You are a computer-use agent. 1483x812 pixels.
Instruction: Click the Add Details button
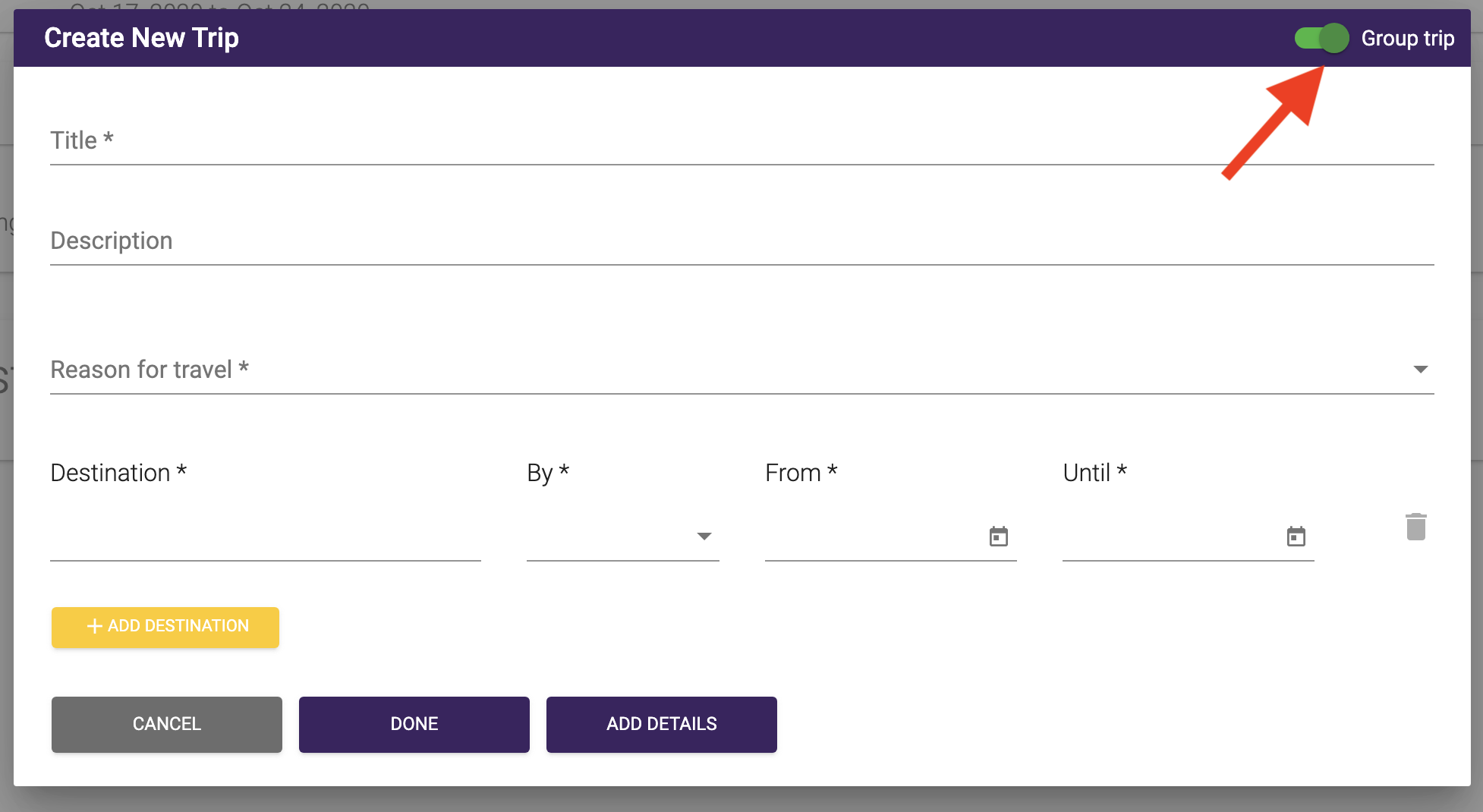tap(661, 724)
